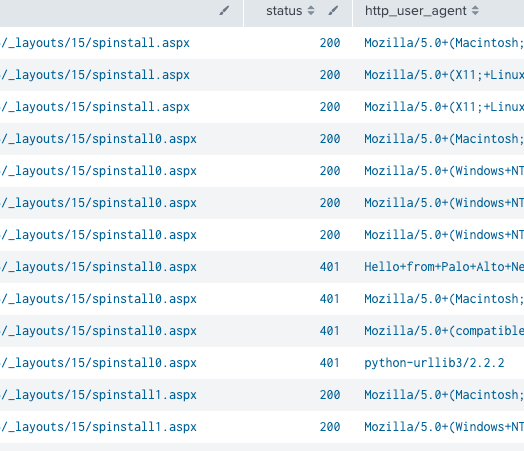Click 200 status in the first table row
Viewport: 524px width, 451px height.
pos(330,43)
